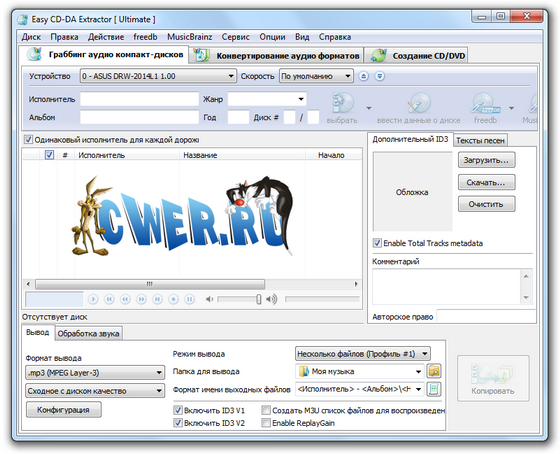Click the load disc icon next to eject
560x454 pixels.
380,76
